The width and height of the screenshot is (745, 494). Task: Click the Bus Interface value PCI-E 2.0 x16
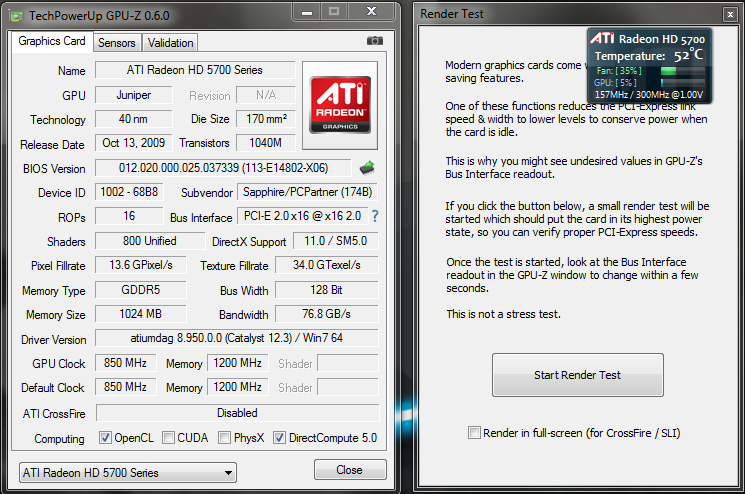(x=302, y=216)
